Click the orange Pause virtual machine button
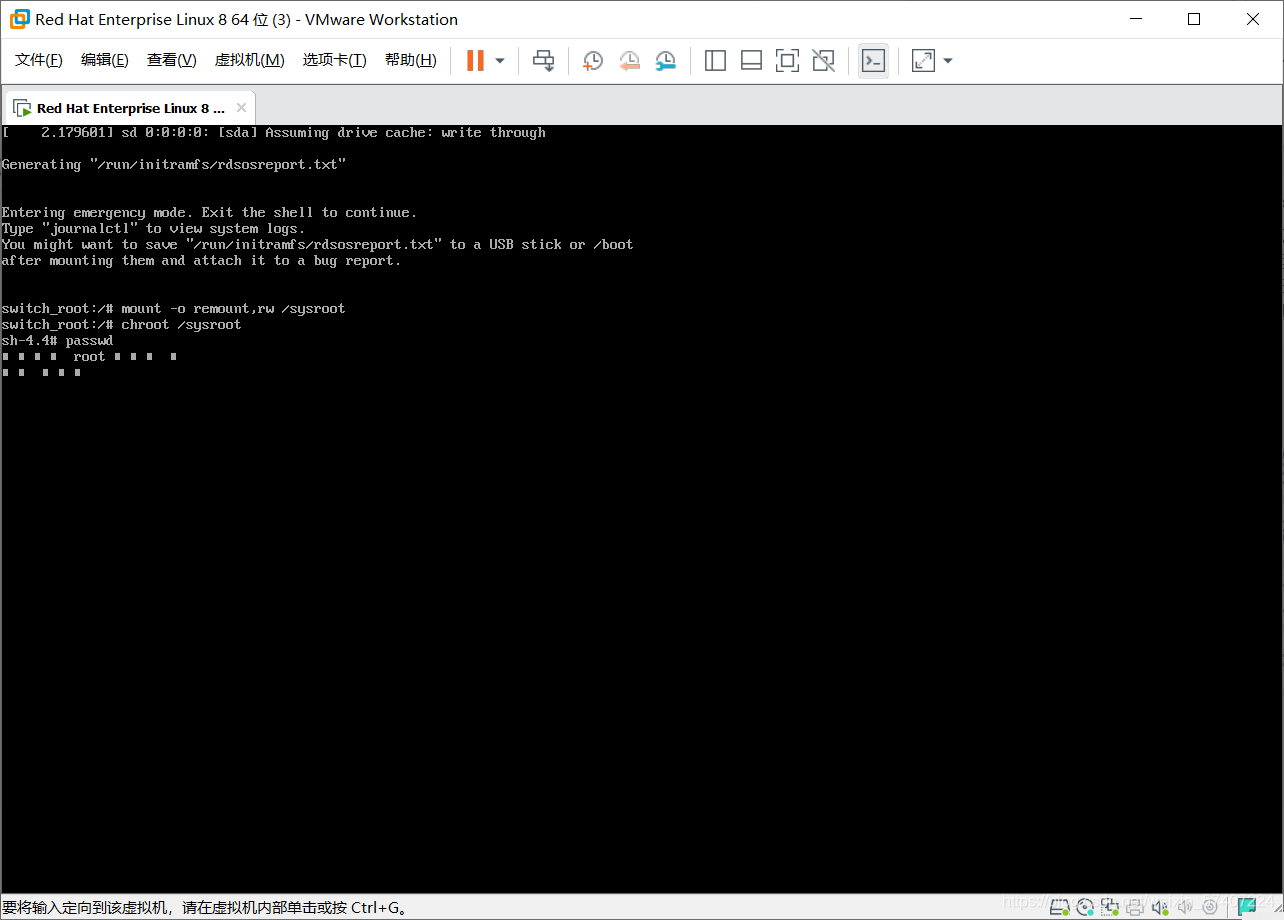 click(475, 61)
